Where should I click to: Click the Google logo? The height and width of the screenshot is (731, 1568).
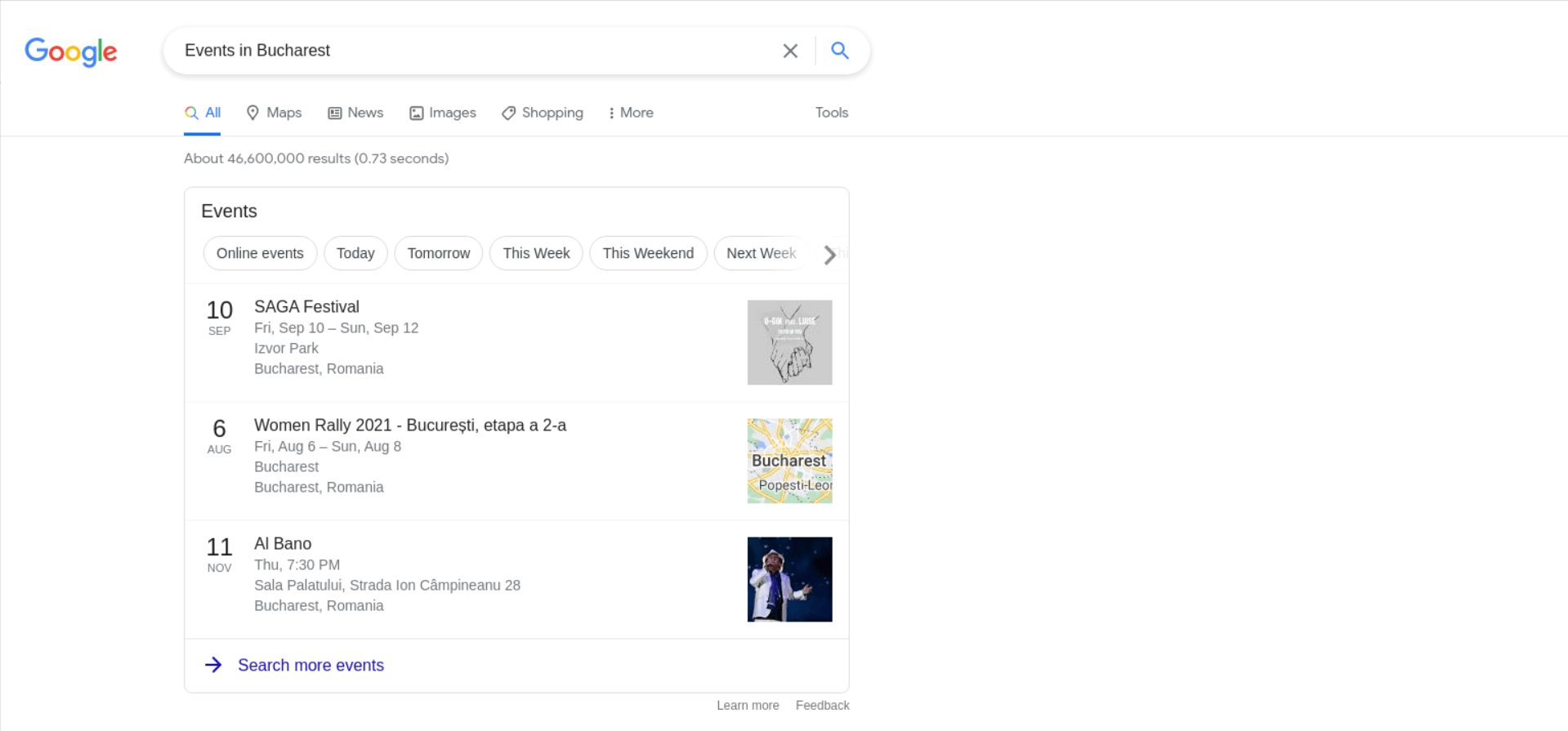point(71,51)
